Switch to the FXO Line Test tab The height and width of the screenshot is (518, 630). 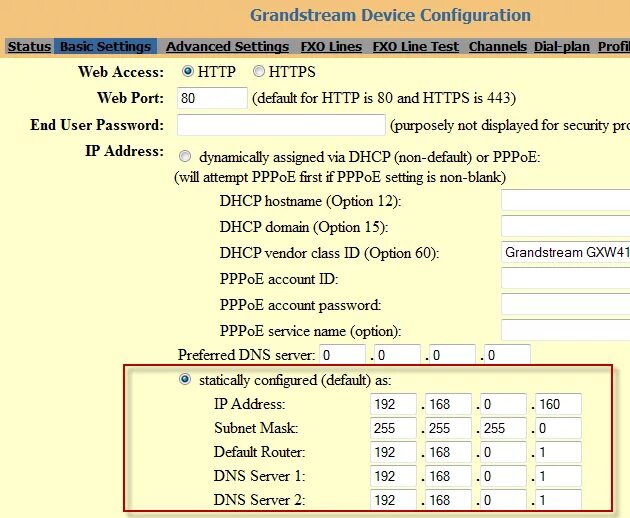415,47
